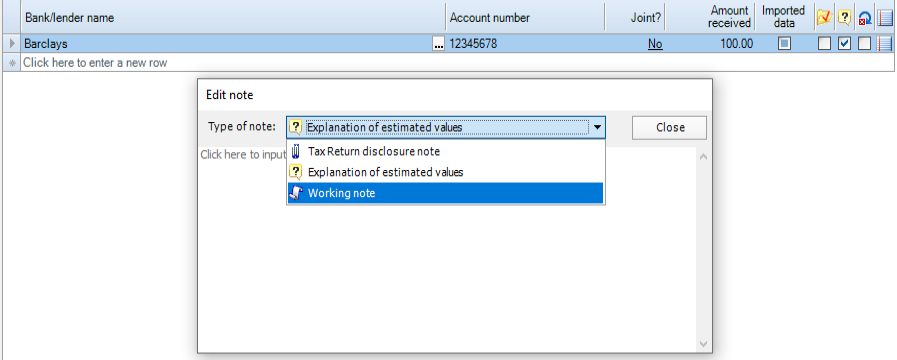The image size is (897, 360).
Task: Choose Working note option
Action: pos(446,193)
